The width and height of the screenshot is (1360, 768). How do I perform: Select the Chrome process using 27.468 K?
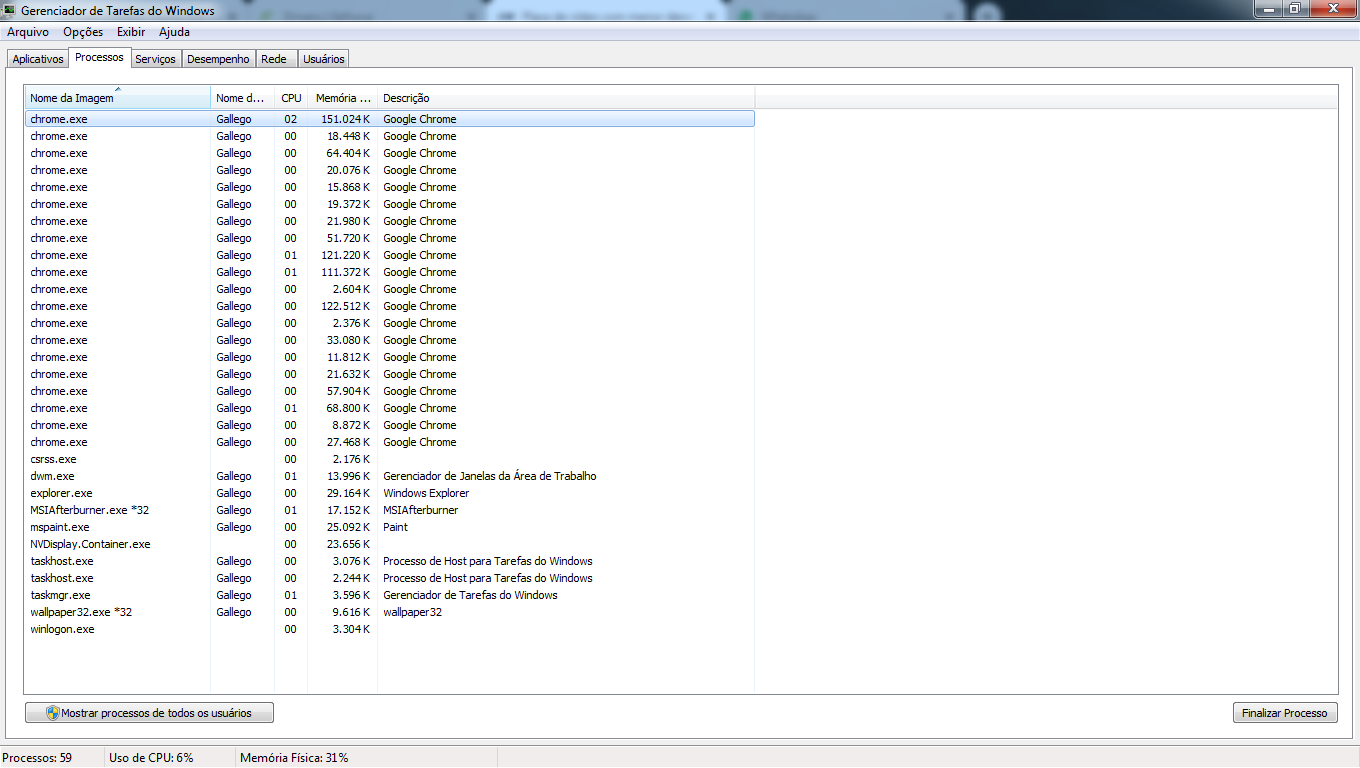pyautogui.click(x=390, y=442)
